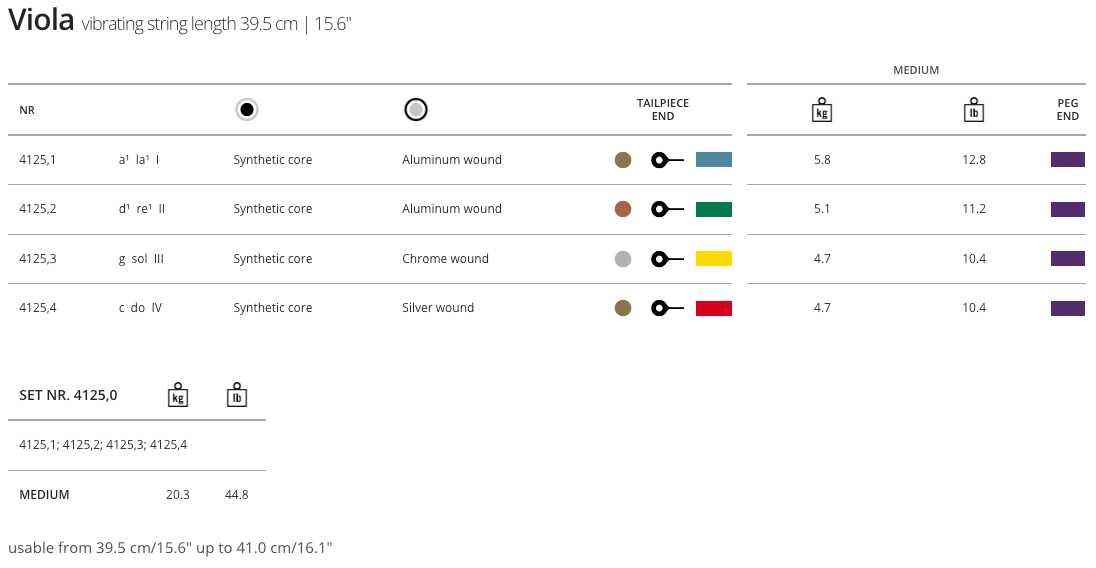Click the gray ball dot in row 4125,3
The height and width of the screenshot is (568, 1096).
point(623,259)
